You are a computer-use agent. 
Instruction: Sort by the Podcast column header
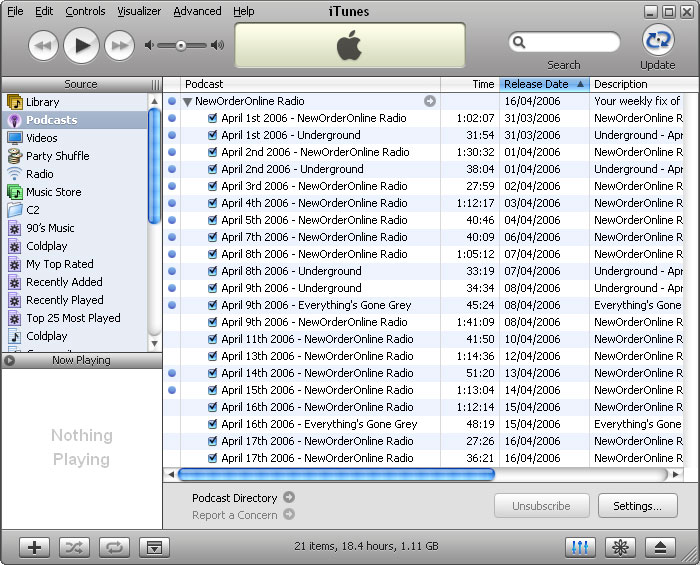coord(310,84)
